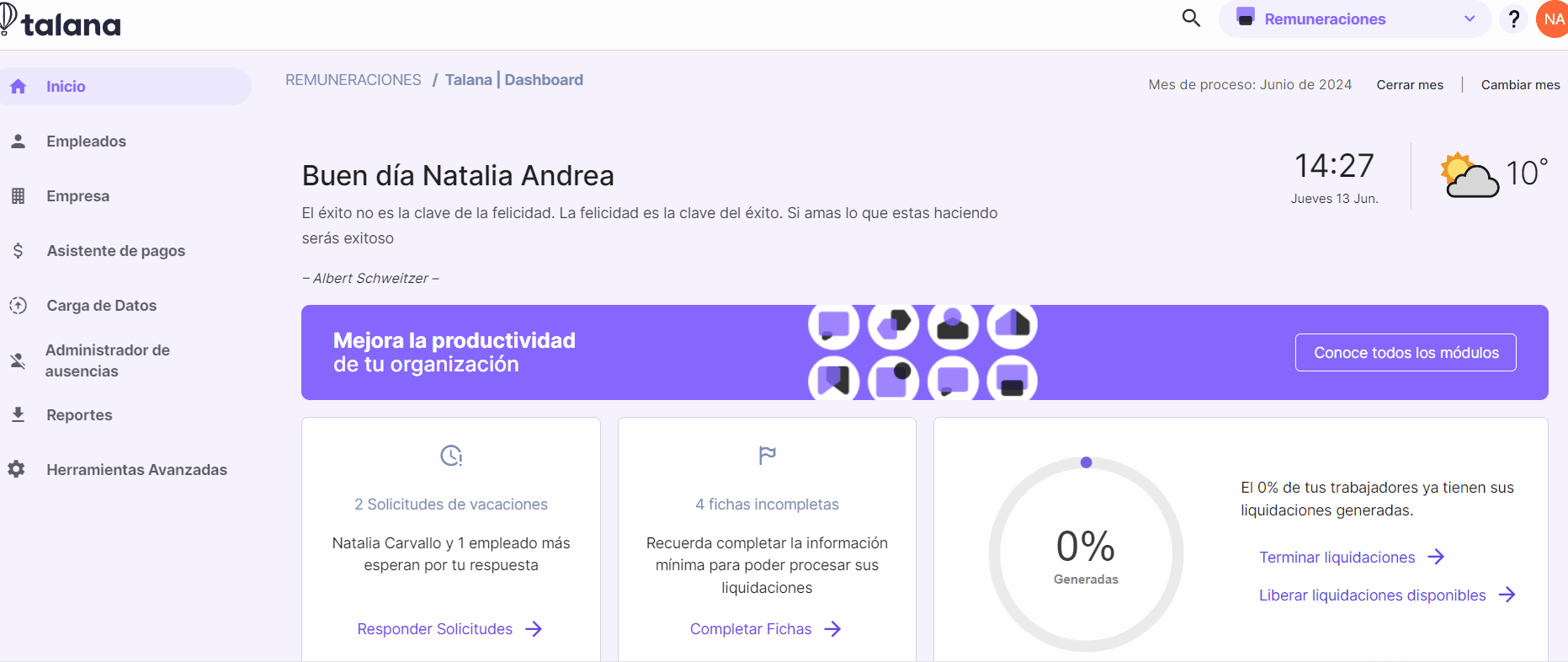
Task: Open the help question mark icon
Action: click(1513, 19)
